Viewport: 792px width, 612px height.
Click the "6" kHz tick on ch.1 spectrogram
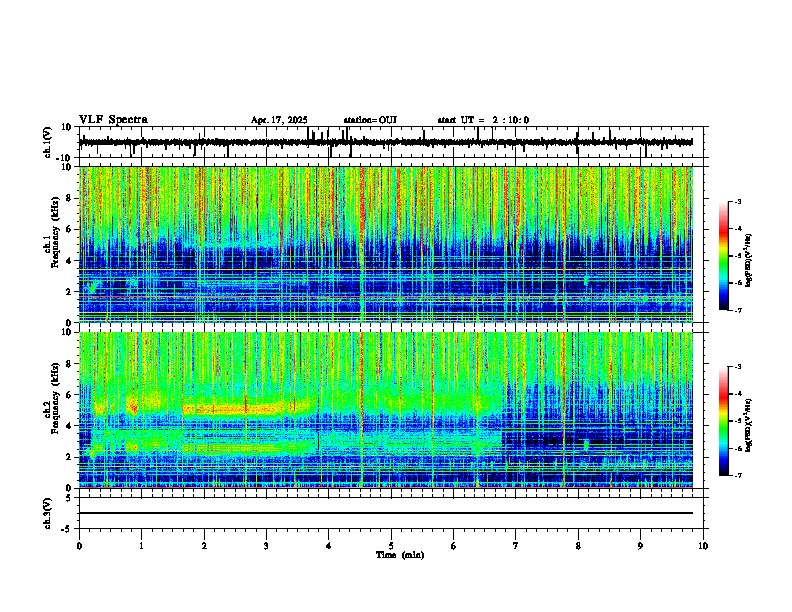(69, 229)
